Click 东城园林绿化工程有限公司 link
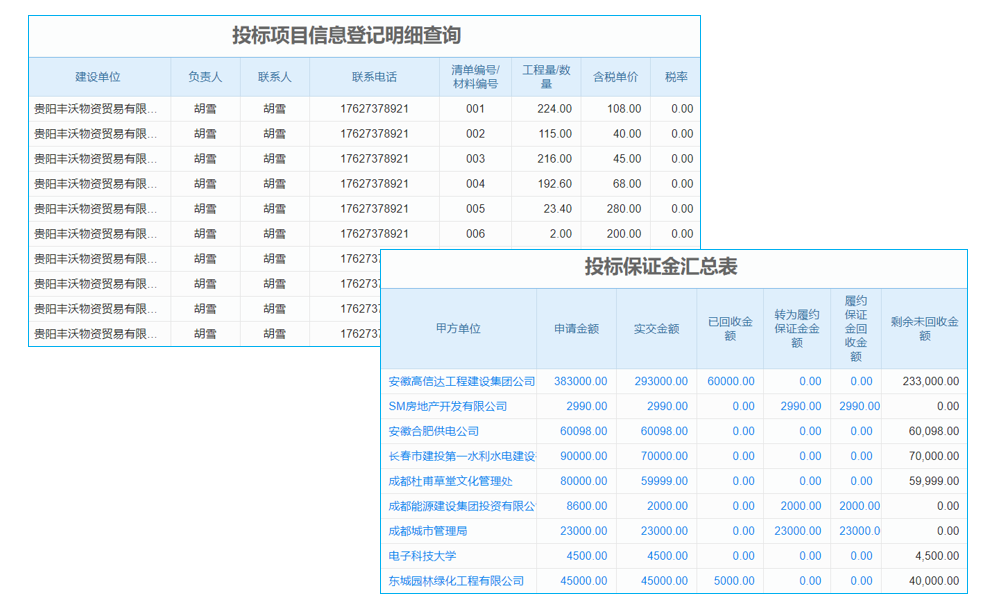 458,581
